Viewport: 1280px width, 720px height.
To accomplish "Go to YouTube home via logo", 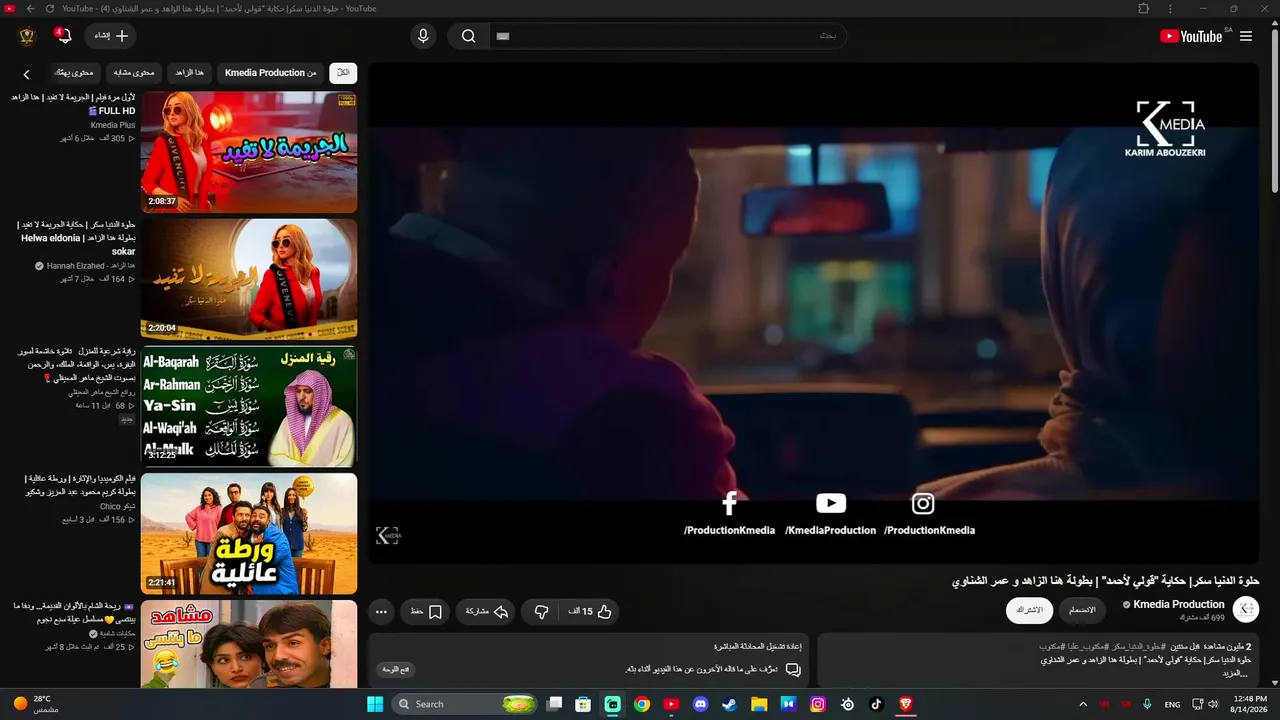I will [1190, 36].
